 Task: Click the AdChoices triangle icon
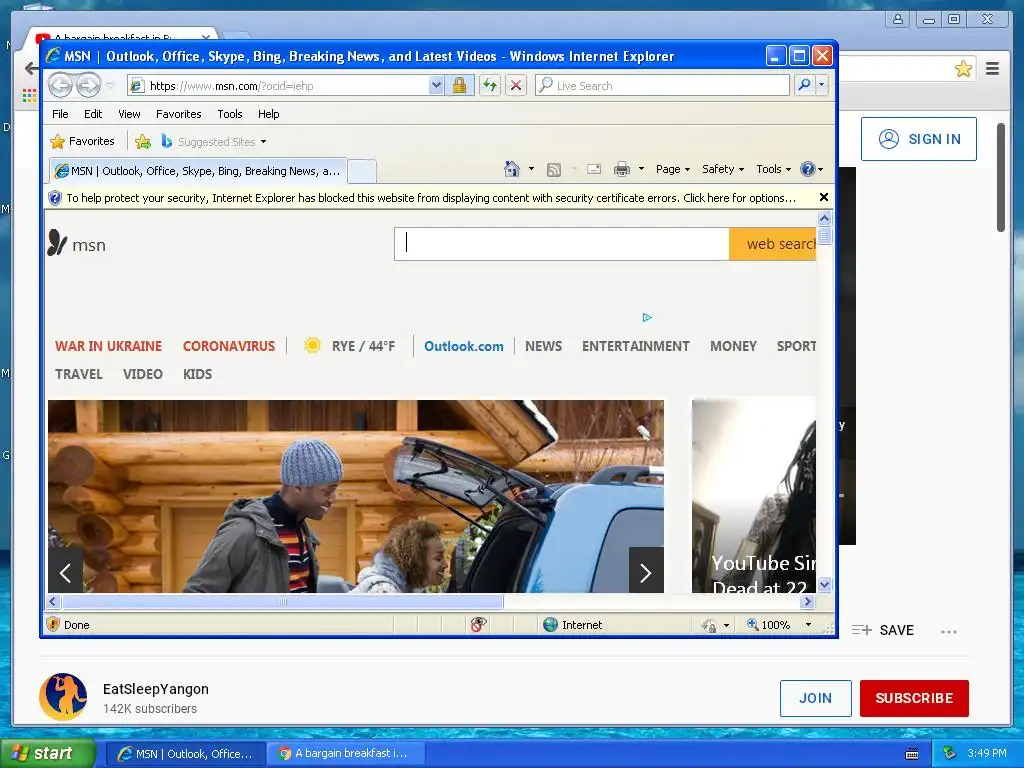[x=647, y=317]
